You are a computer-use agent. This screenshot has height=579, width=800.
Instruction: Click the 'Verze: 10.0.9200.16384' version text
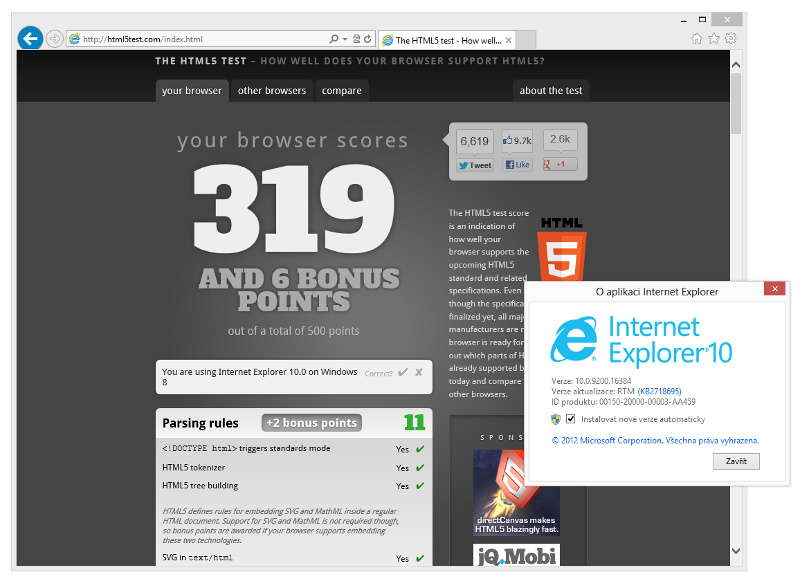pos(591,381)
